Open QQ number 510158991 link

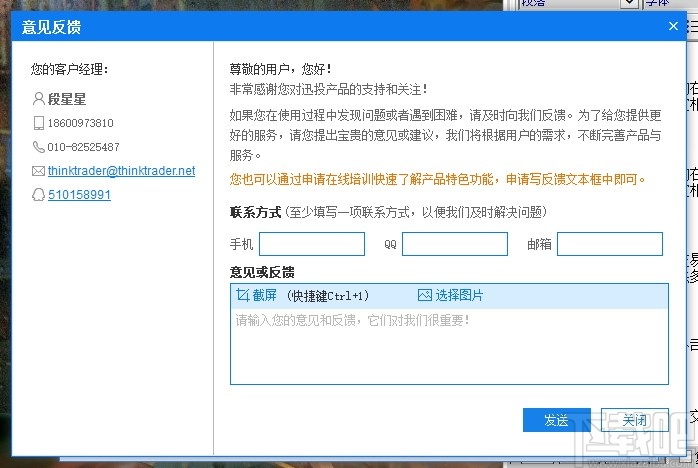tap(79, 195)
